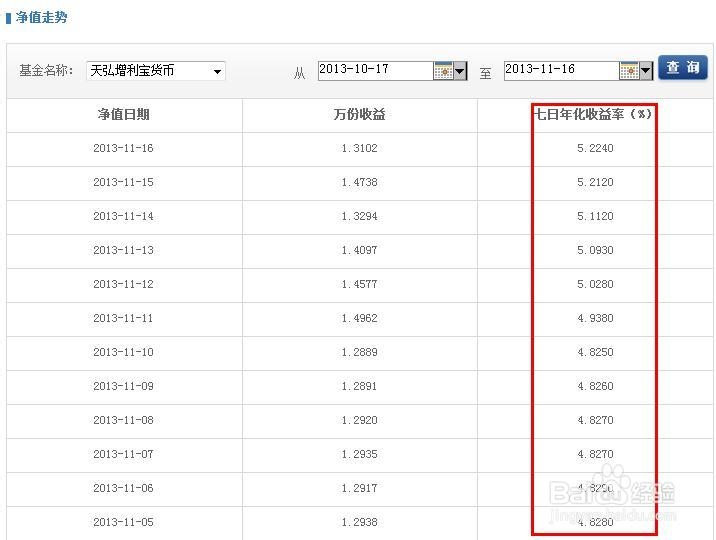Expand the start date dropdown arrow
This screenshot has height=540, width=716.
click(460, 71)
